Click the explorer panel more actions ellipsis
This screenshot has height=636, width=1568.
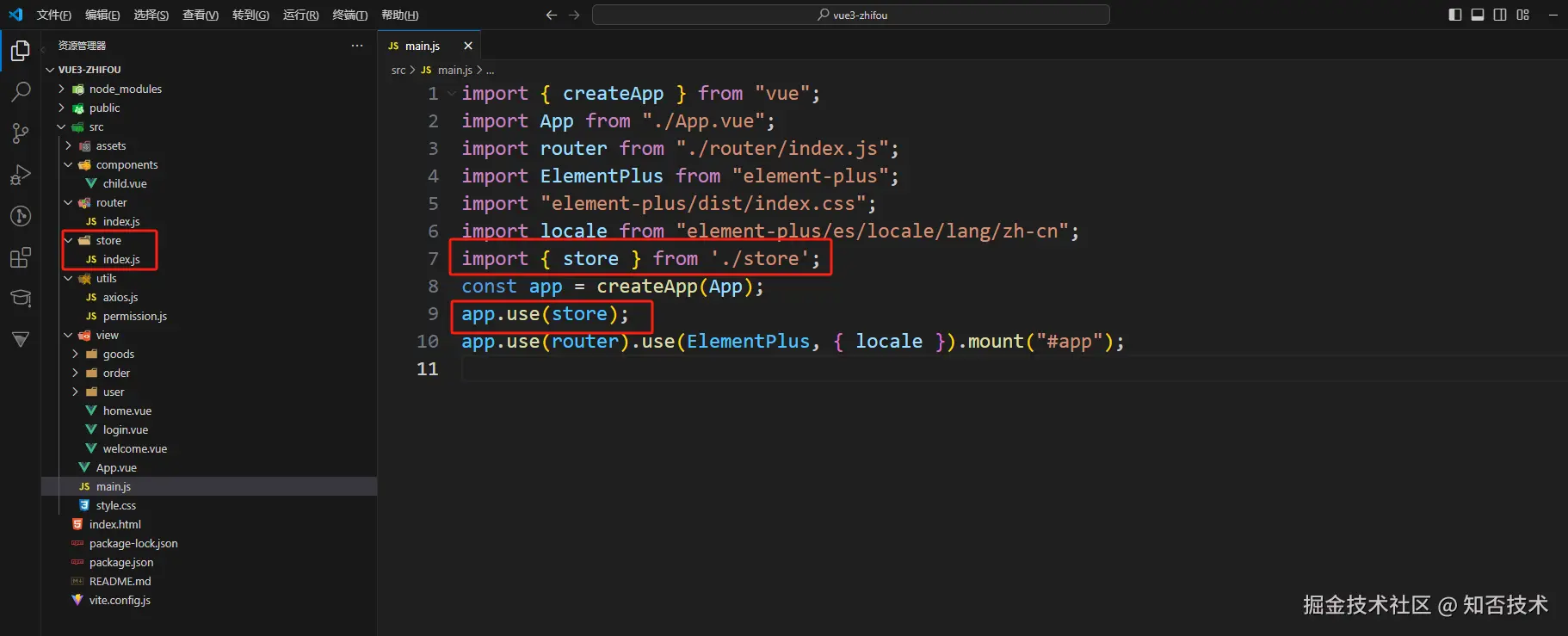point(357,46)
